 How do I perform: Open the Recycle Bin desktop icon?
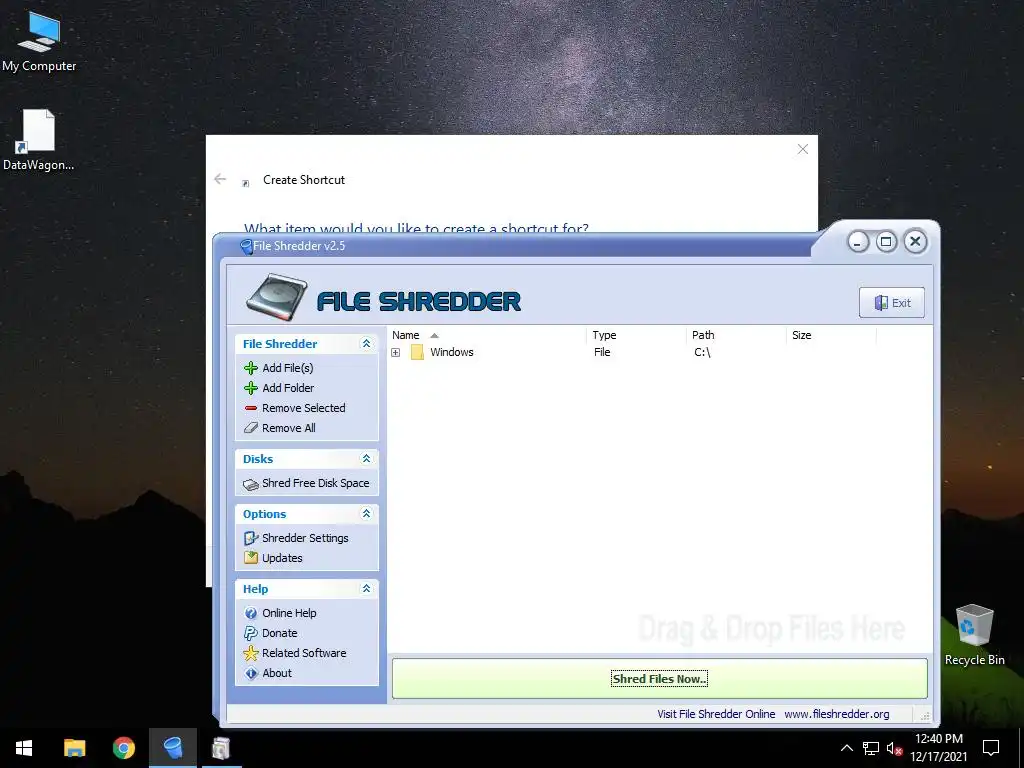[974, 635]
